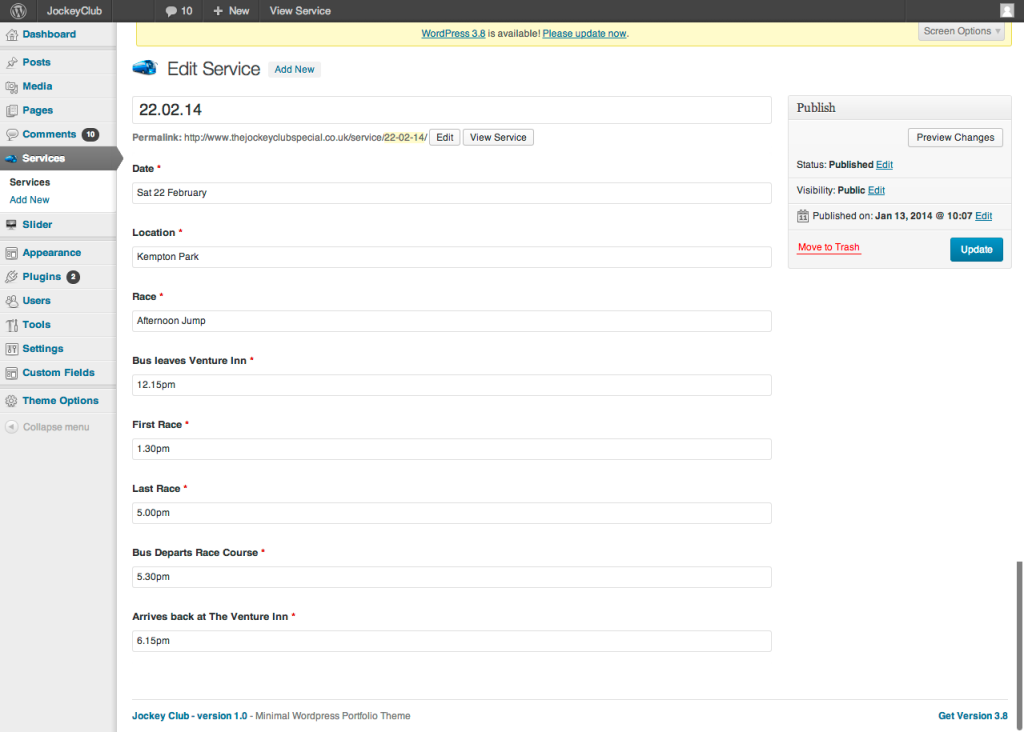Click the page vertical scrollbar

tap(1019, 645)
